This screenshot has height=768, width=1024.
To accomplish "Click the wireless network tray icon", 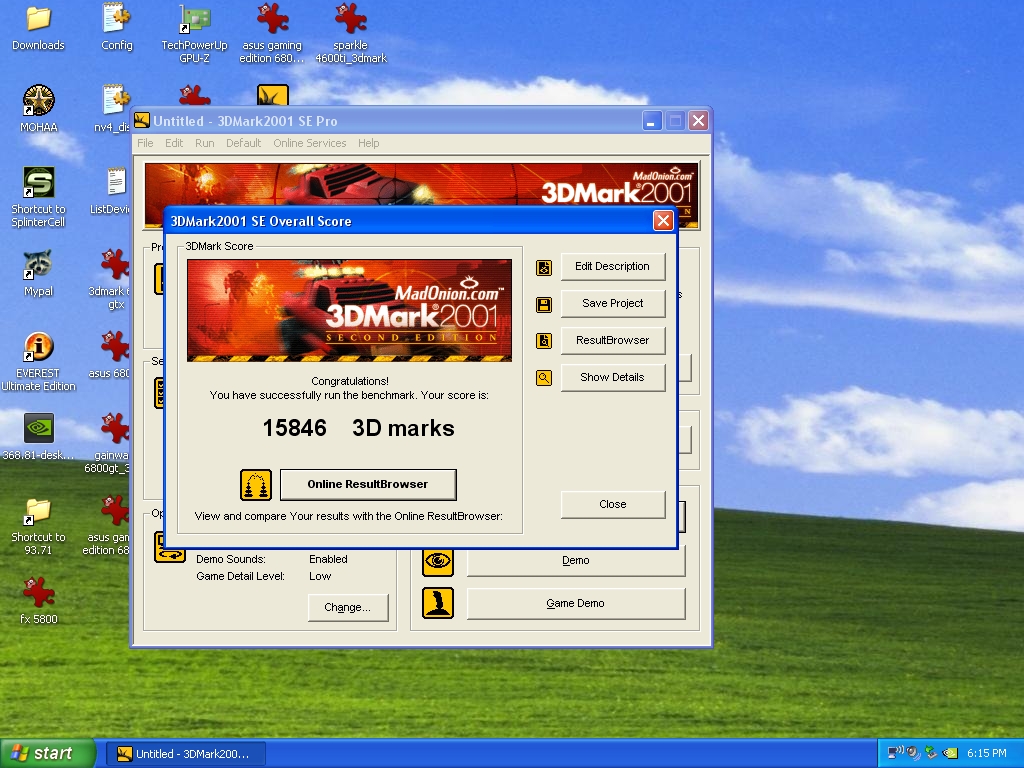I will [x=895, y=753].
